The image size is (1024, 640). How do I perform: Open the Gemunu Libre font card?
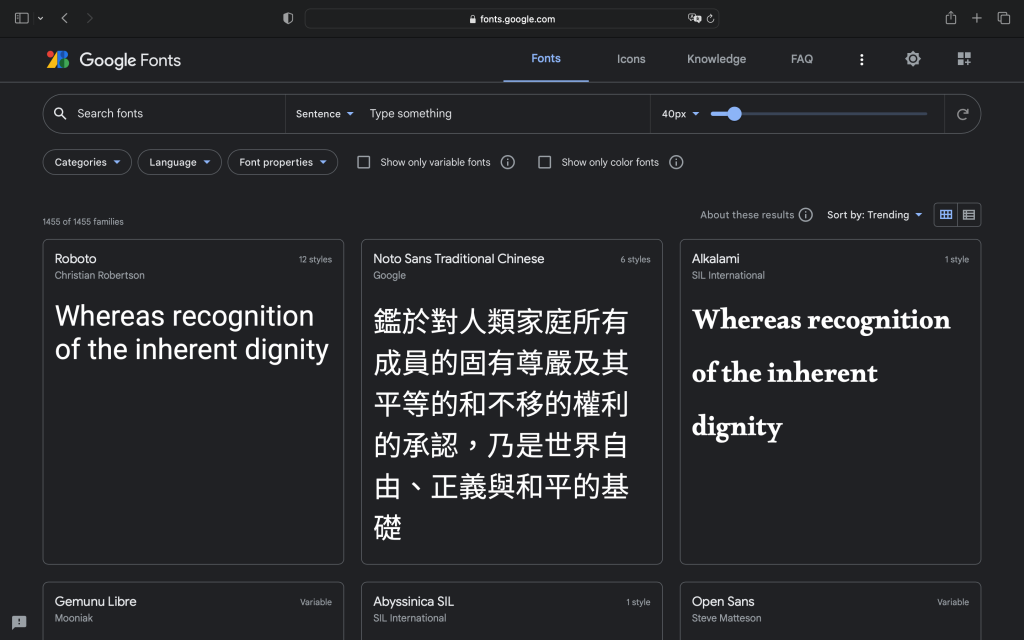pos(193,611)
